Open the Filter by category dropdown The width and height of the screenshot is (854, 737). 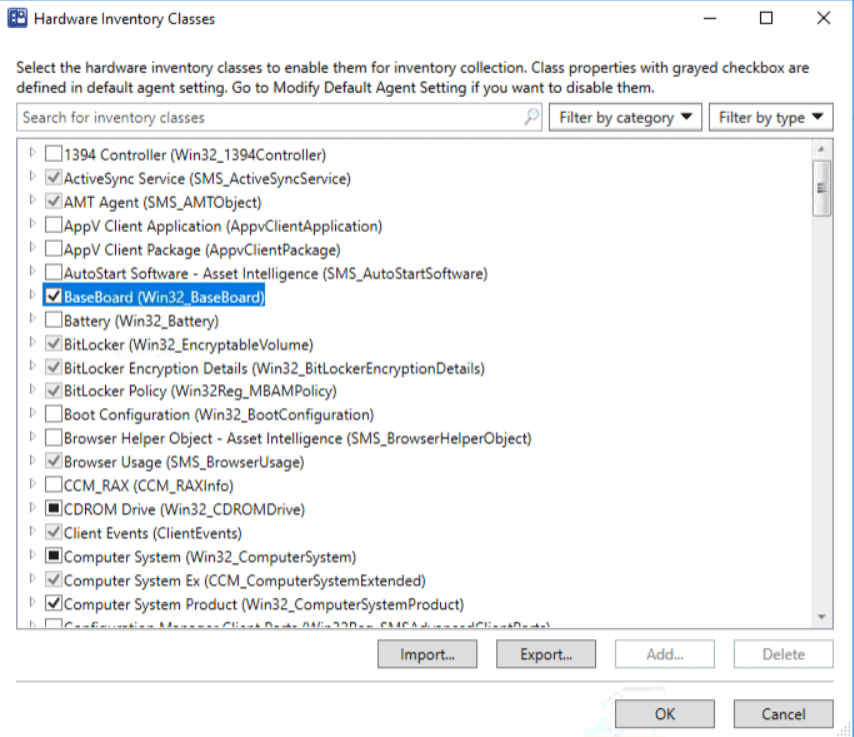[625, 116]
